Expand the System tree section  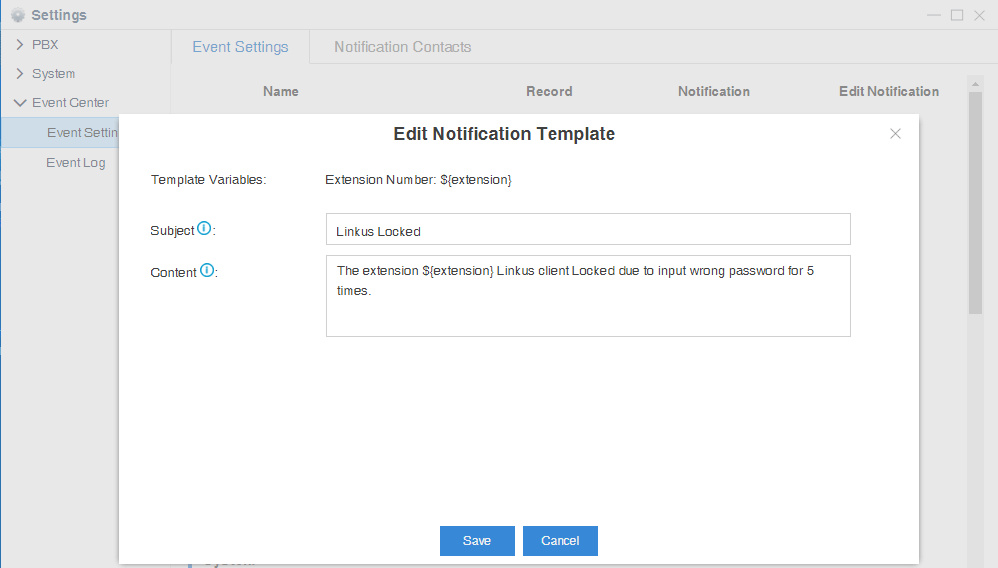click(20, 74)
